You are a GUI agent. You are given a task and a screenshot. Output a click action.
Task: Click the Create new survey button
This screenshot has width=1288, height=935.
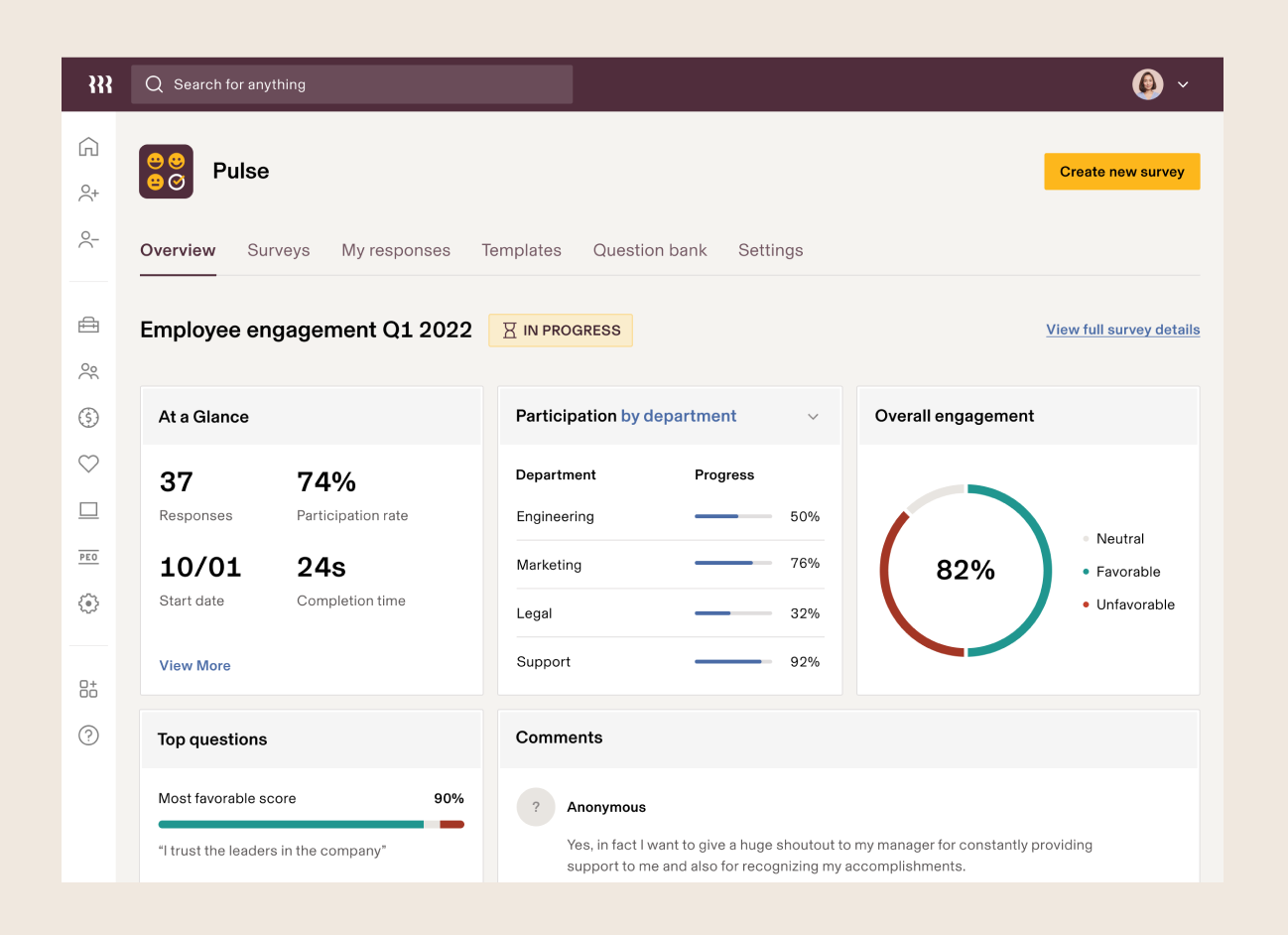1122,172
